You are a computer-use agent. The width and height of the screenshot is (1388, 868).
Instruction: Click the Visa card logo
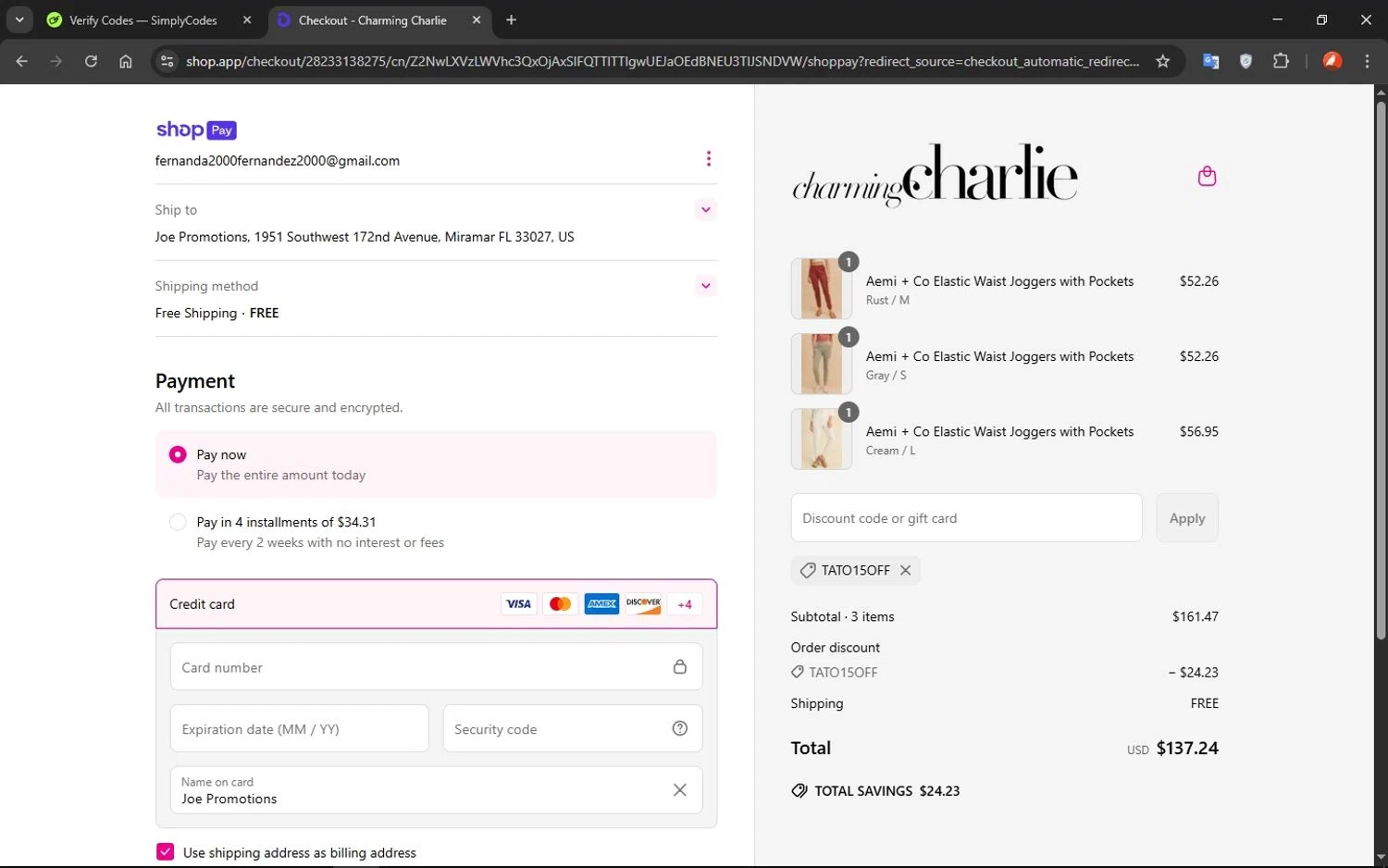[519, 604]
